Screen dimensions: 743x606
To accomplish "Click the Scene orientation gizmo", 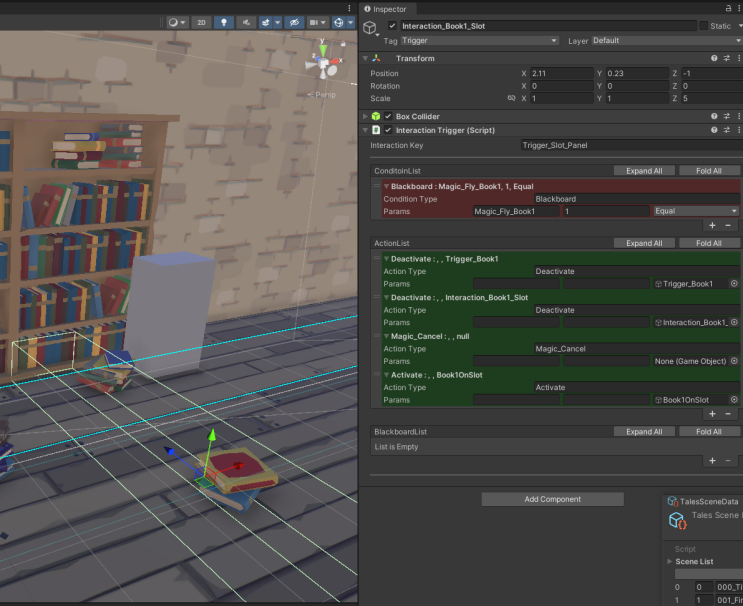I will (324, 63).
